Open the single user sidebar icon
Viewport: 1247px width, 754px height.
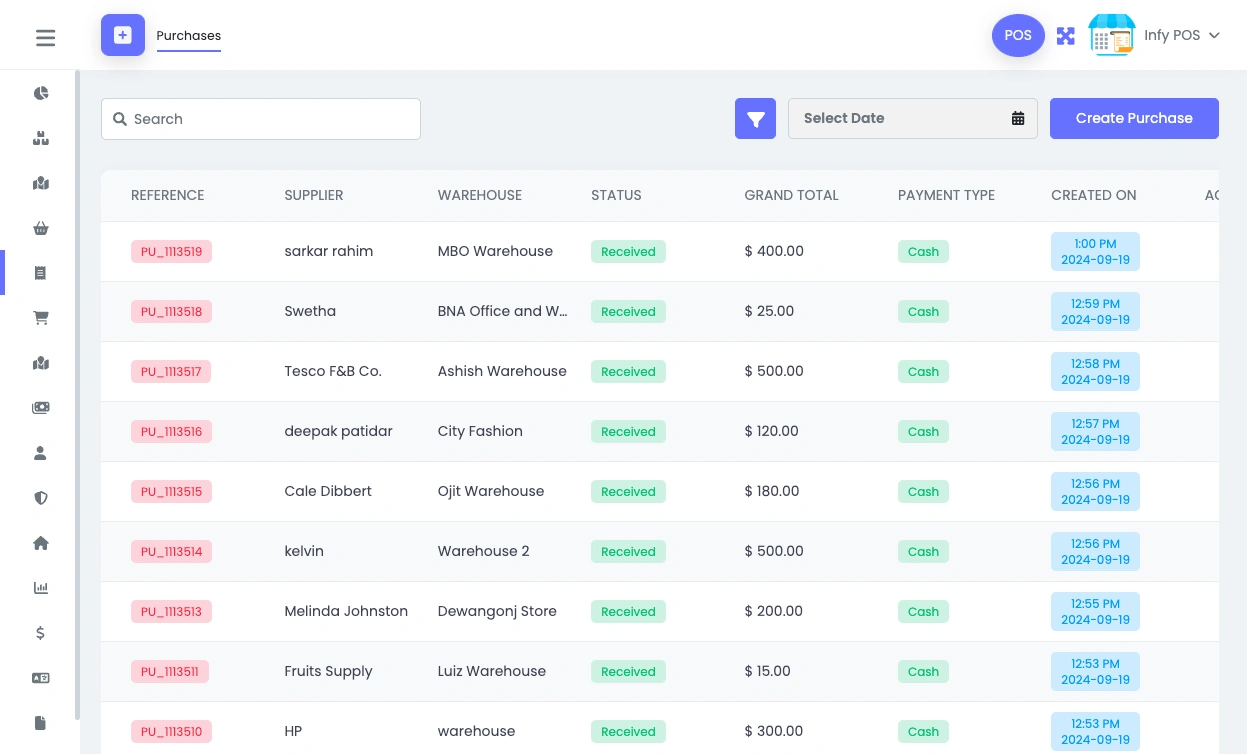(x=41, y=453)
